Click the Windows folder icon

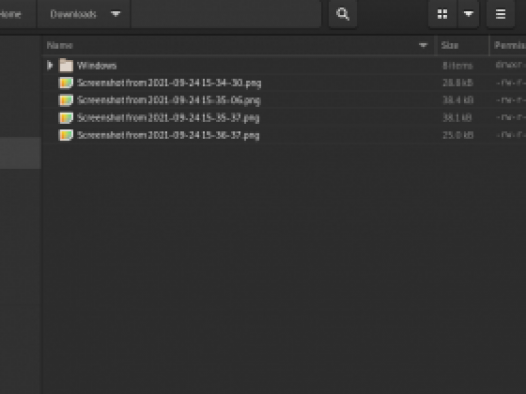point(66,65)
